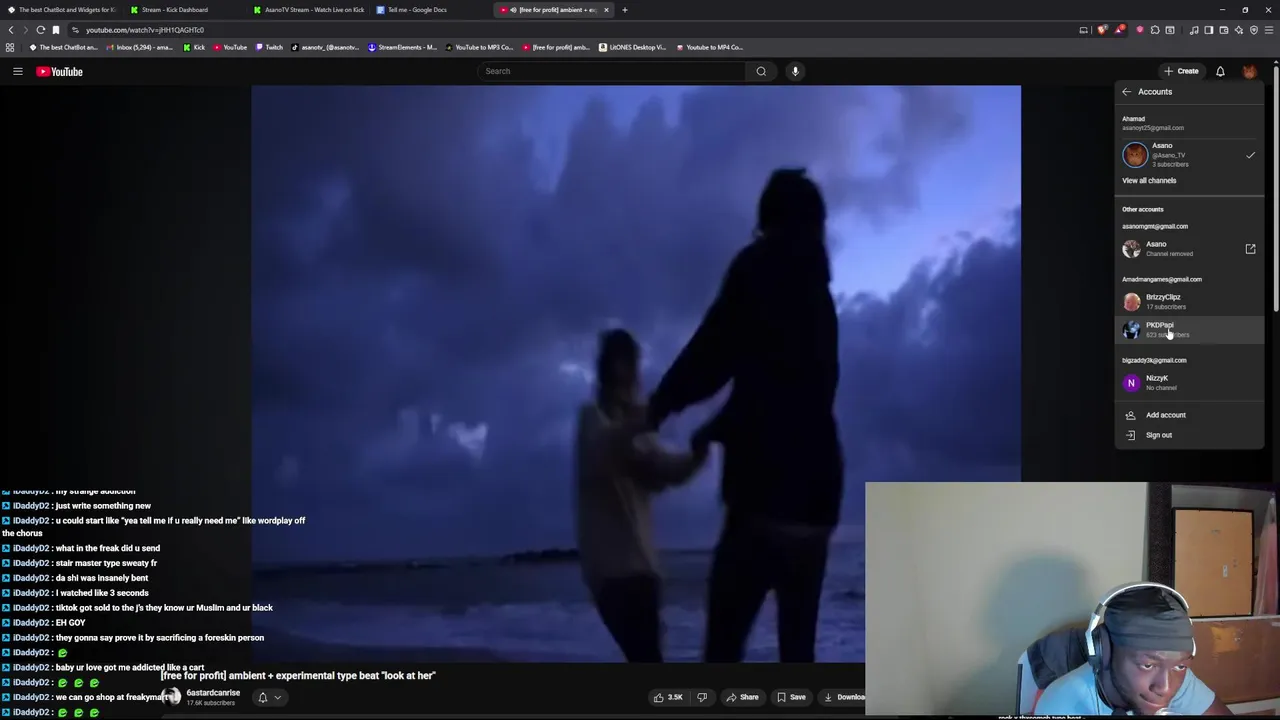The image size is (1280, 720).
Task: Open the YouTube guide hamburger menu
Action: click(x=17, y=71)
